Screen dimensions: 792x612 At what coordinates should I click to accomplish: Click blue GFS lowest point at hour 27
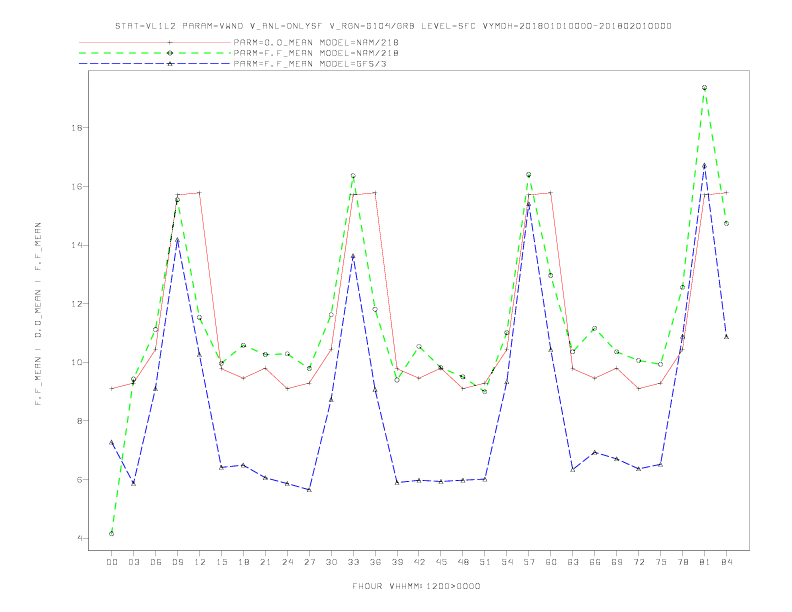(x=309, y=490)
